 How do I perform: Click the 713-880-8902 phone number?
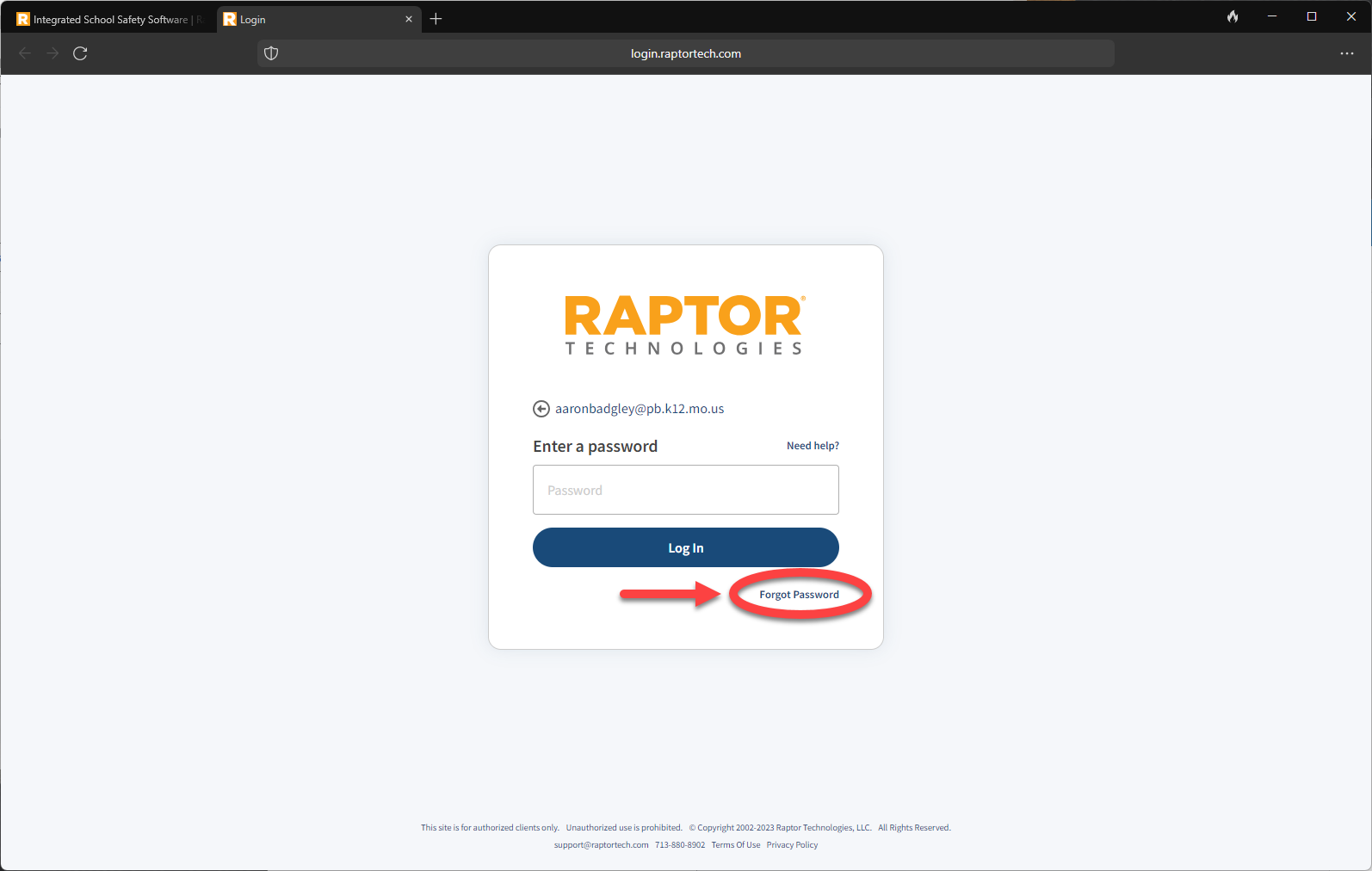click(x=680, y=845)
